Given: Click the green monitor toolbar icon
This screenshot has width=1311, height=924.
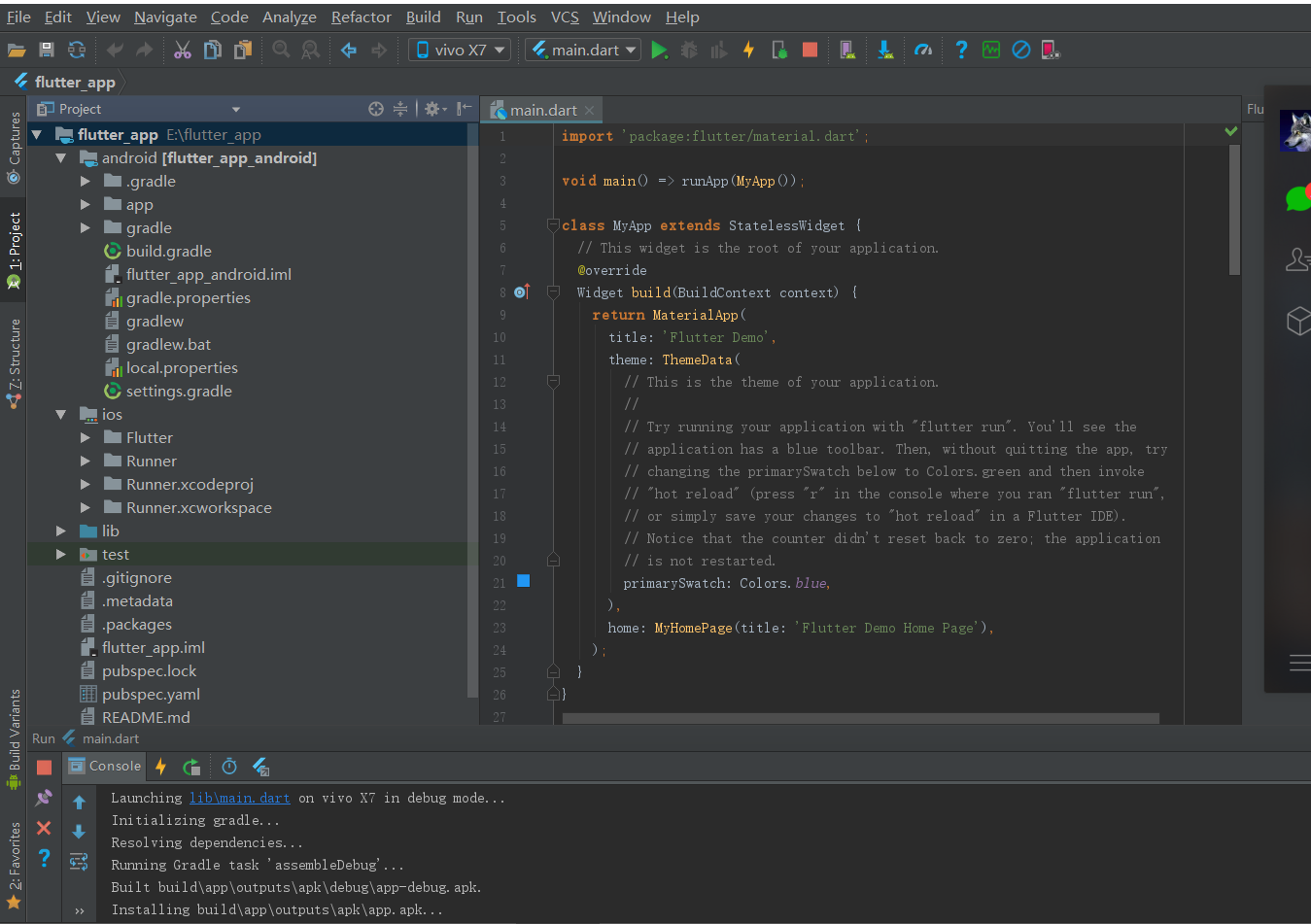Looking at the screenshot, I should 991,50.
